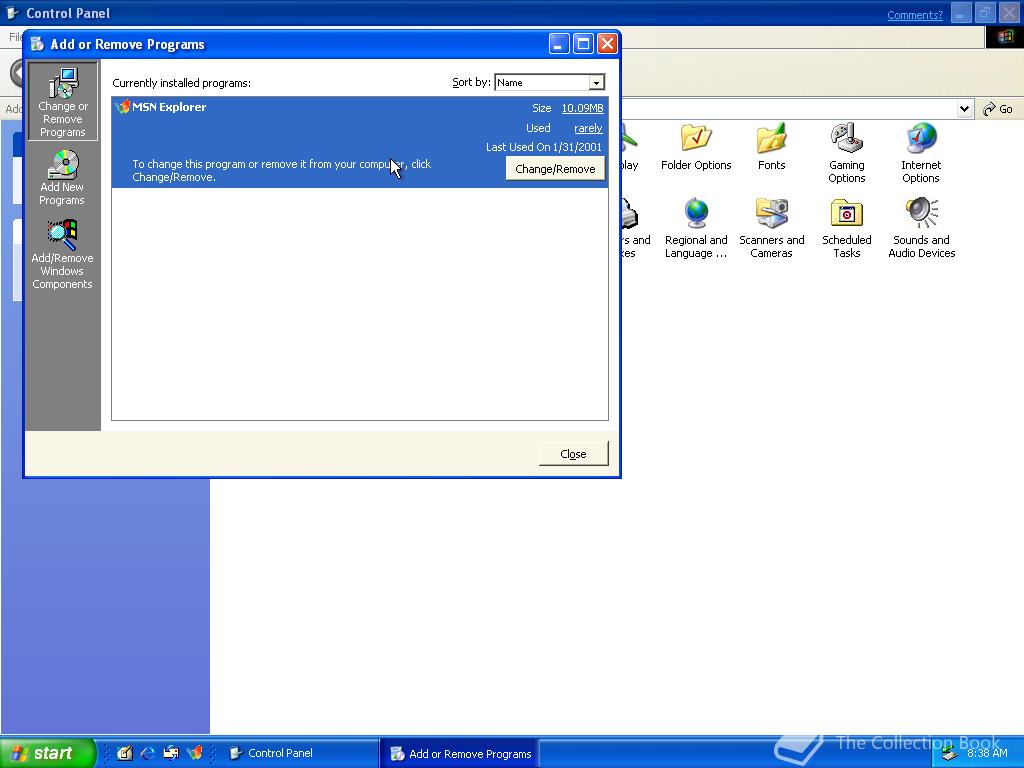Click the 'Currently installed programs:' label
This screenshot has width=1024, height=768.
pos(182,83)
